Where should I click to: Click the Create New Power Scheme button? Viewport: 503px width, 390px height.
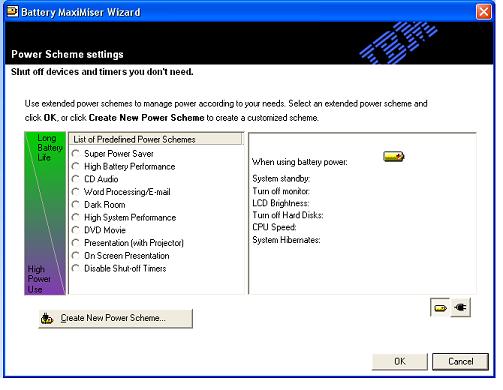[x=115, y=318]
